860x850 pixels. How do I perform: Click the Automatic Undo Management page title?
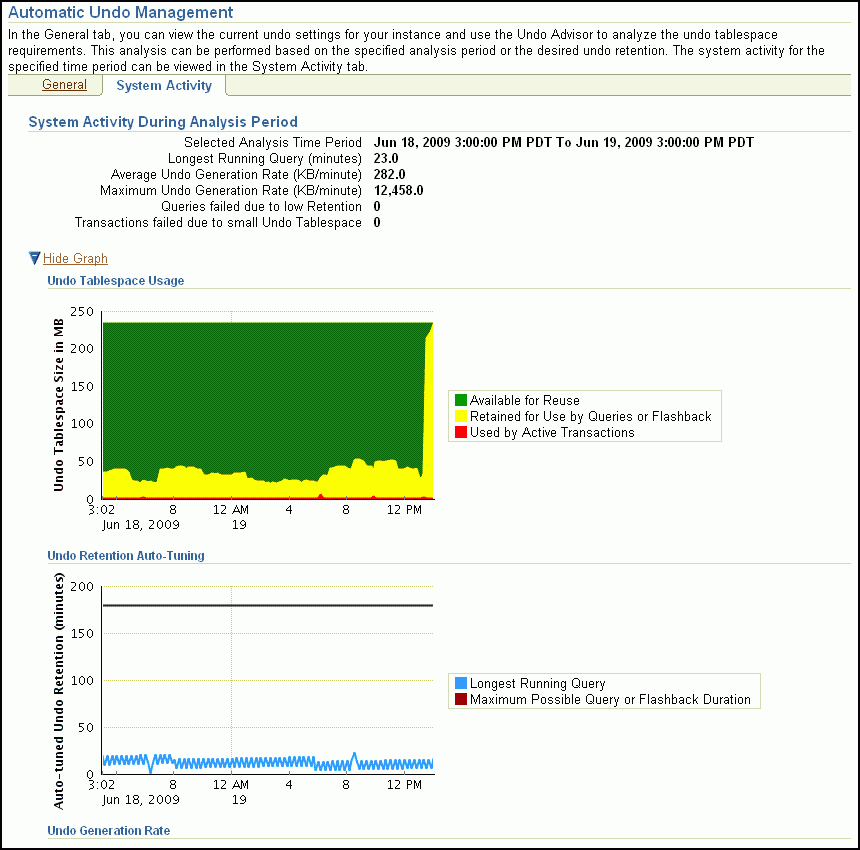click(120, 12)
